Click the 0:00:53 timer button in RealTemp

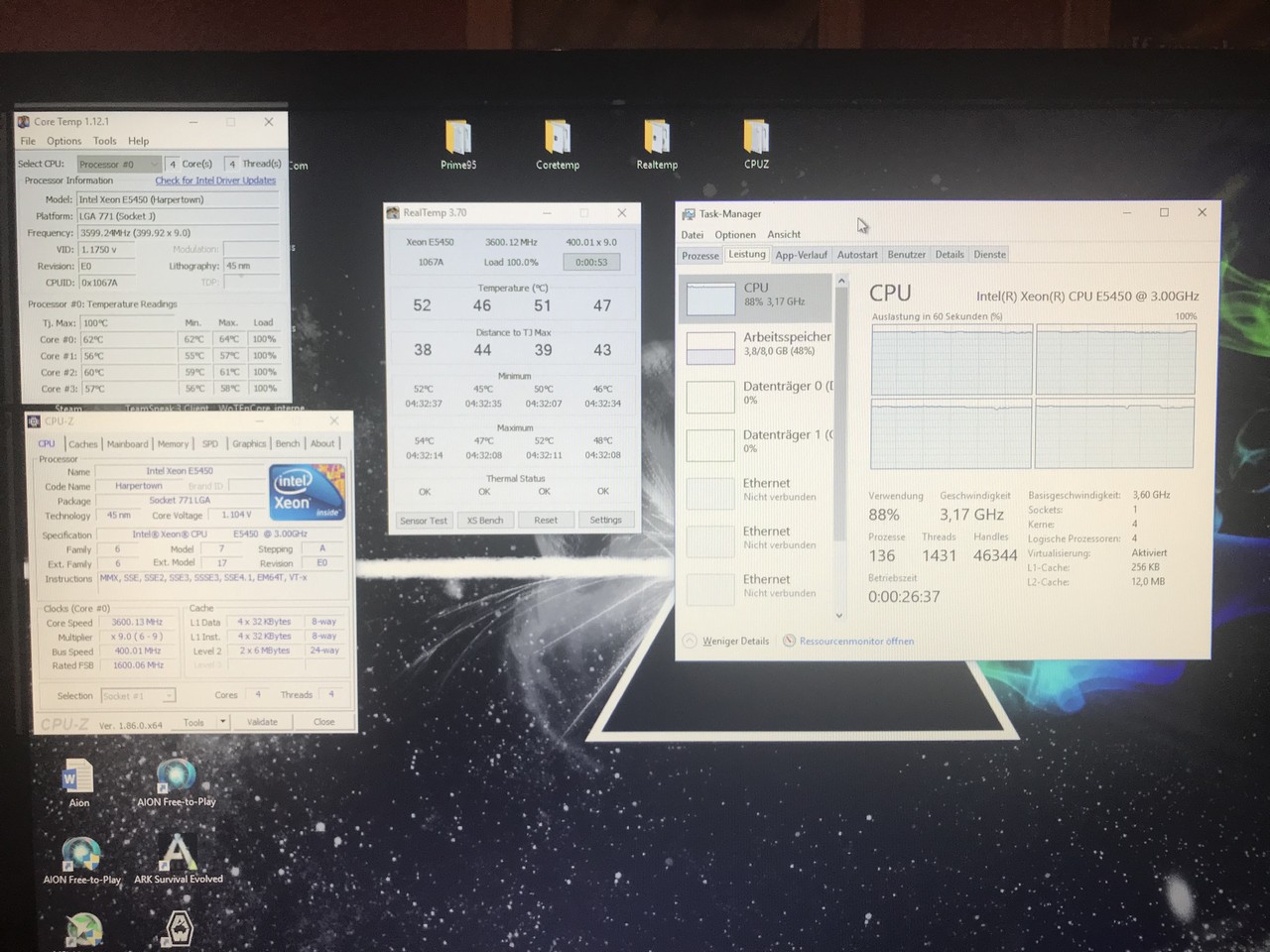(591, 262)
